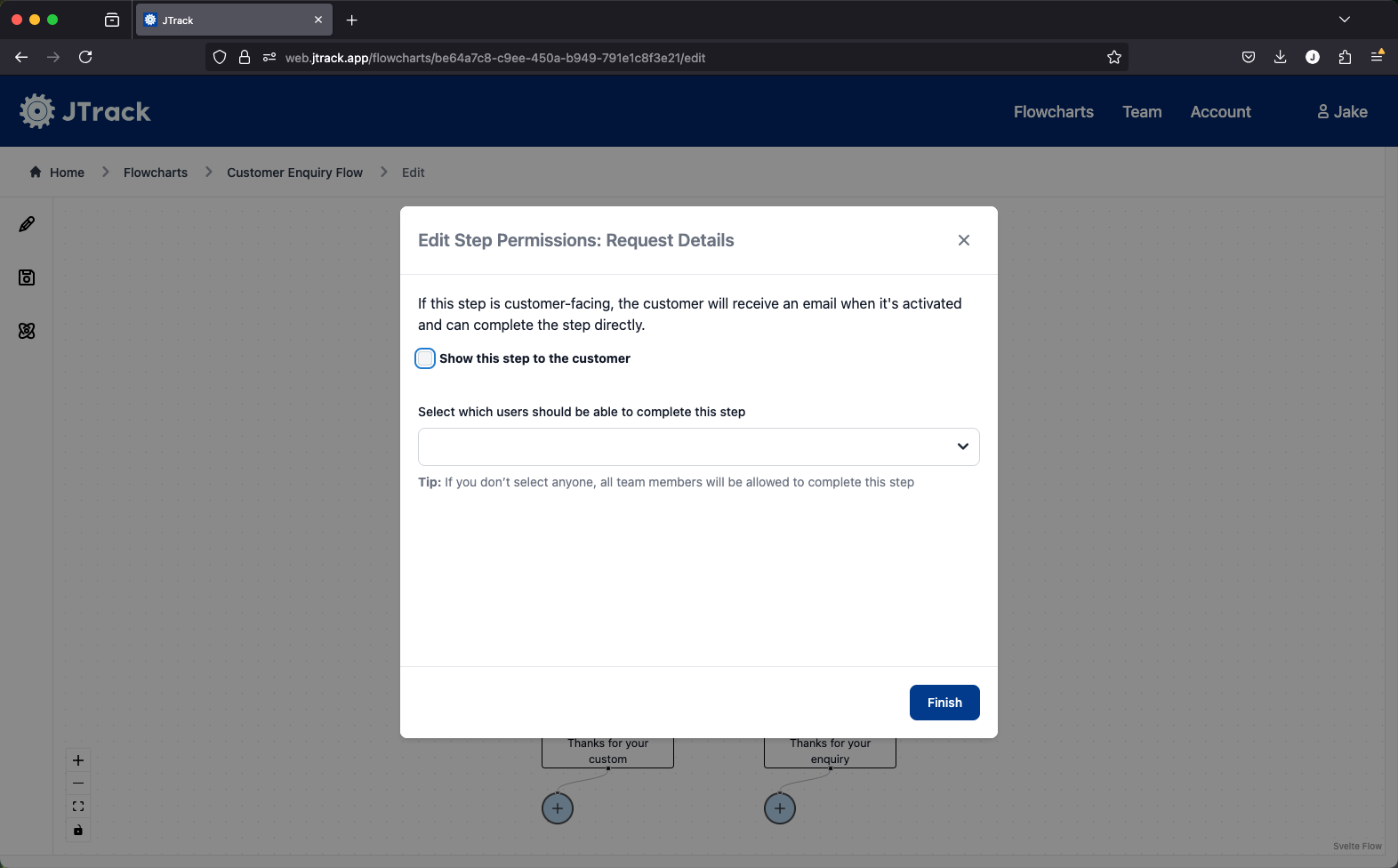1398x868 pixels.
Task: Go to the Flowcharts breadcrumb
Action: coord(156,173)
